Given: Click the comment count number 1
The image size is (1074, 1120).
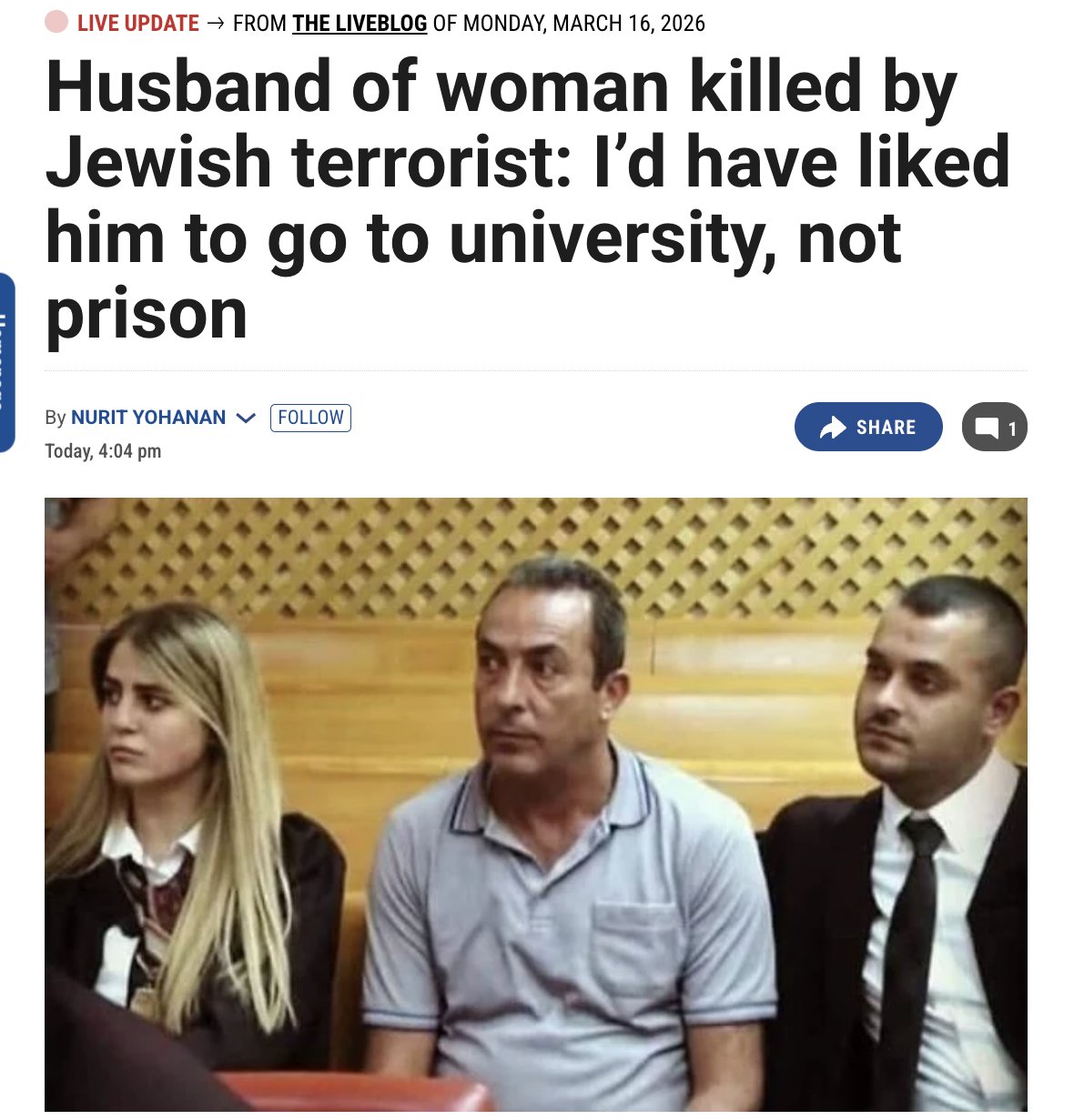Looking at the screenshot, I should tap(1012, 429).
